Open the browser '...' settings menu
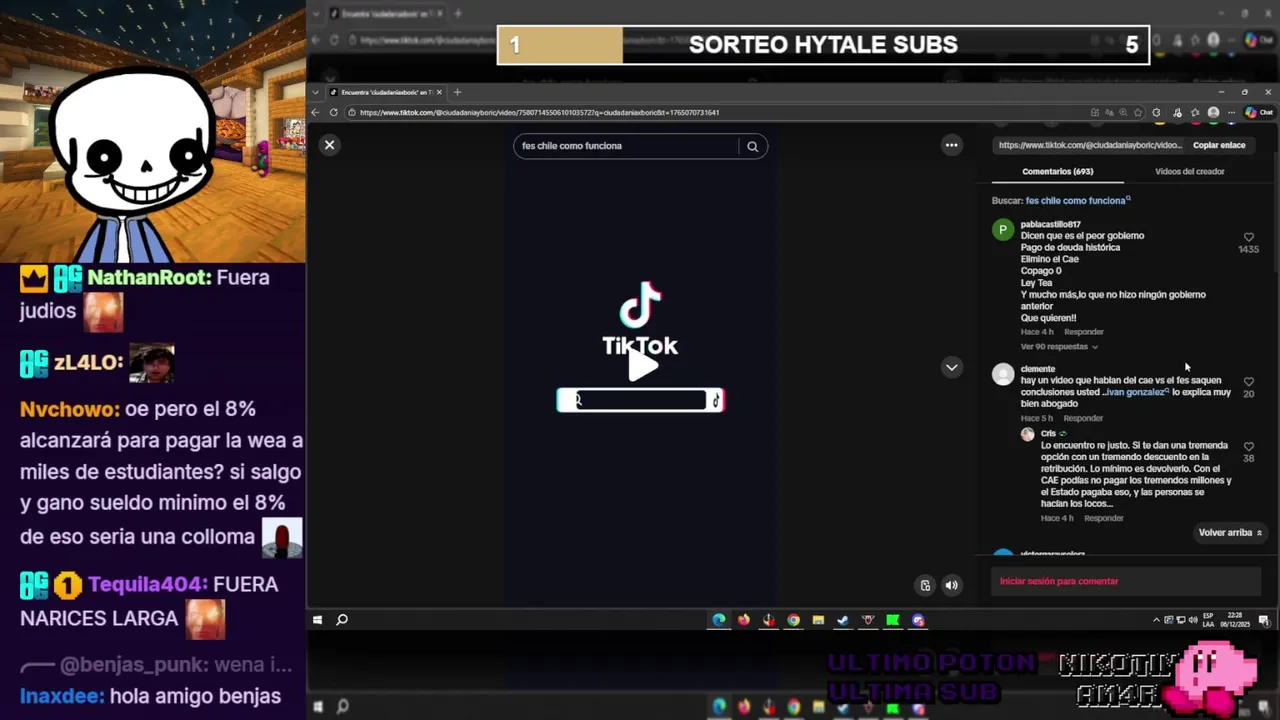Image resolution: width=1280 pixels, height=720 pixels. (1231, 112)
